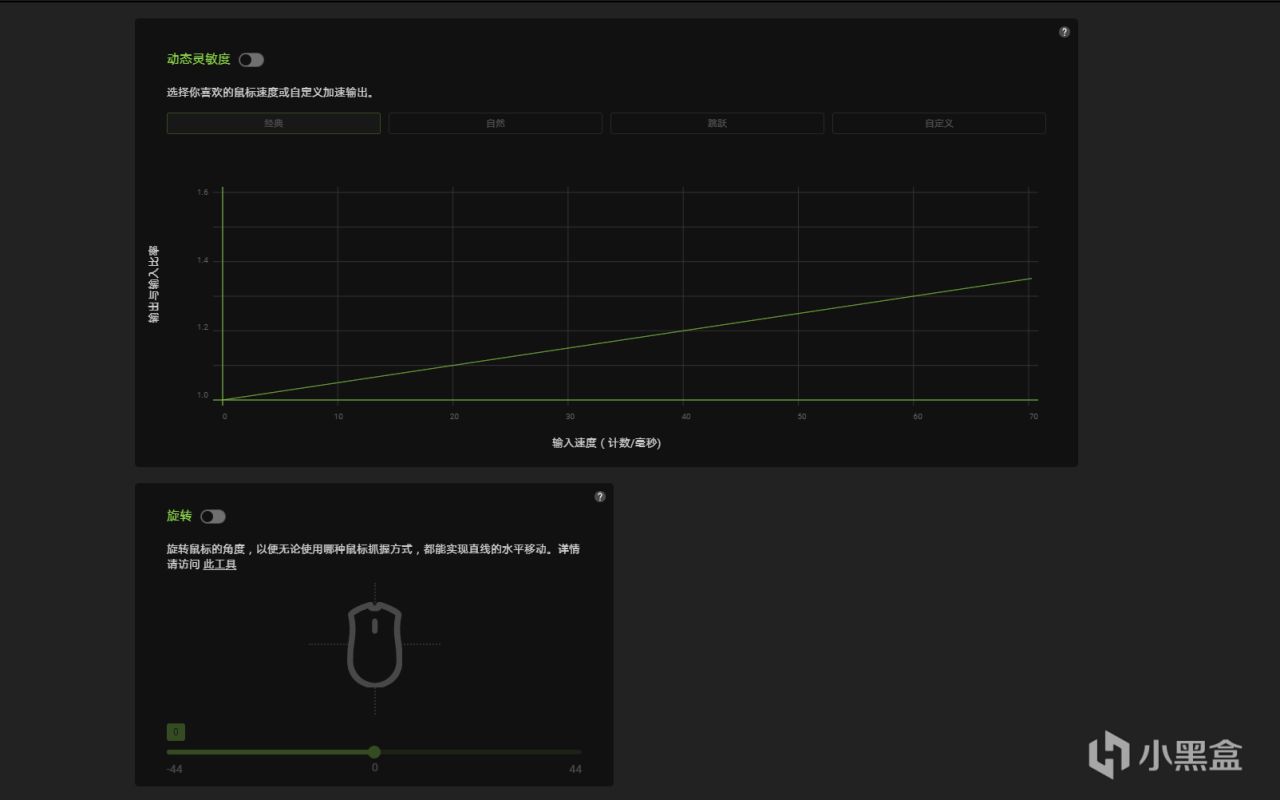Screen dimensions: 1280x800
Task: Click the "-44" slider minimum label
Action: click(174, 769)
